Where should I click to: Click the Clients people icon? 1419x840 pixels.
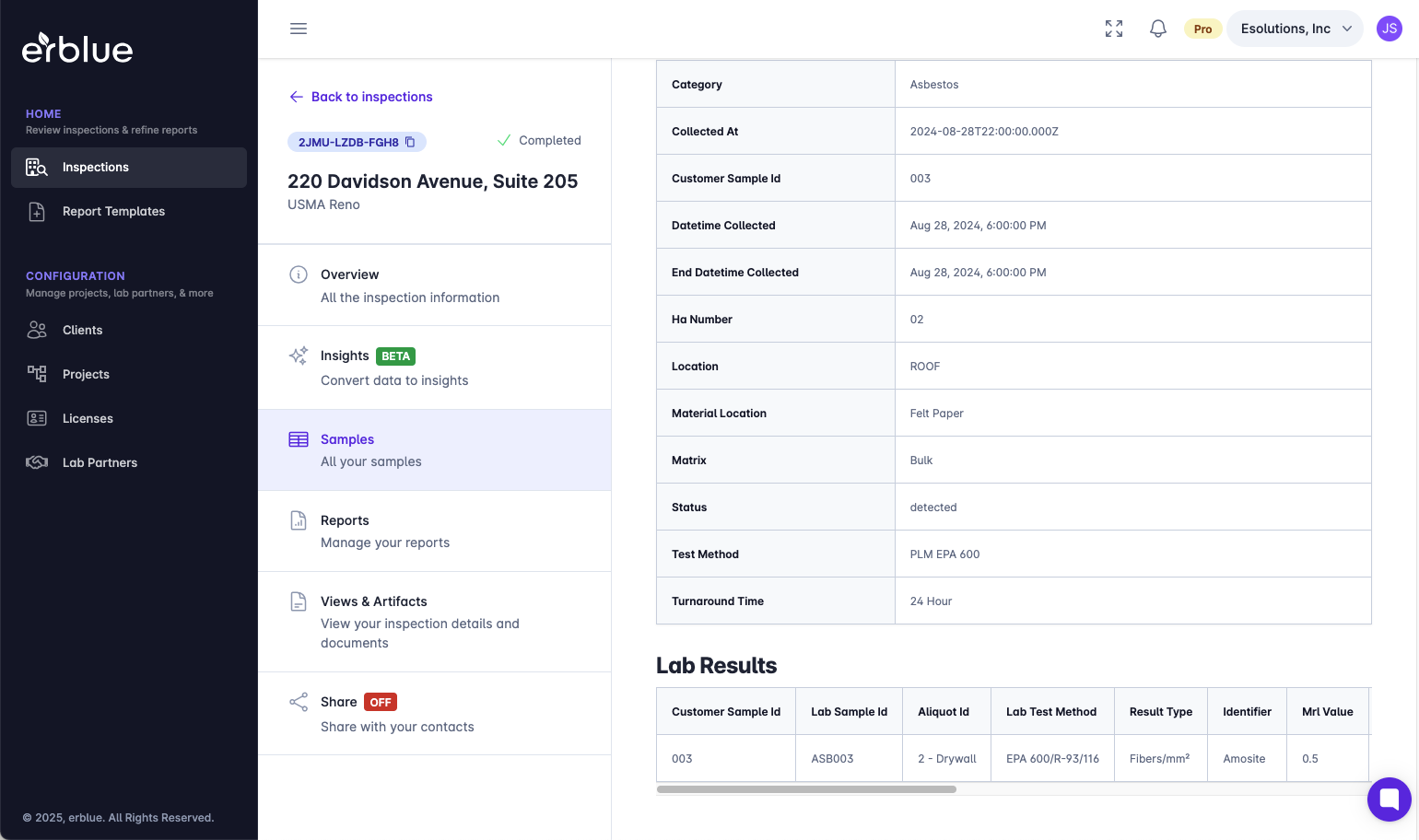click(37, 330)
